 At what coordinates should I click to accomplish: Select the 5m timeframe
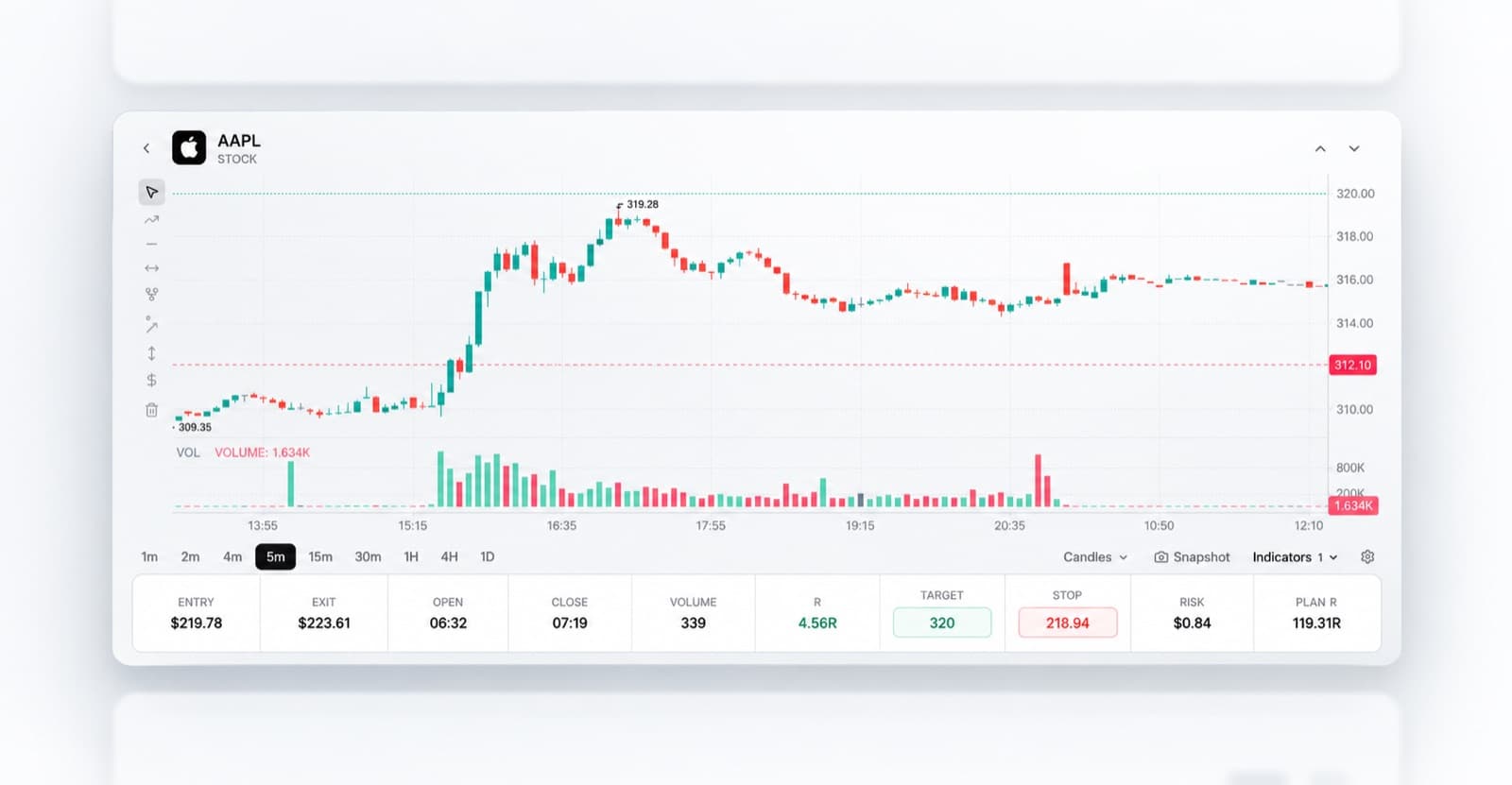click(275, 557)
